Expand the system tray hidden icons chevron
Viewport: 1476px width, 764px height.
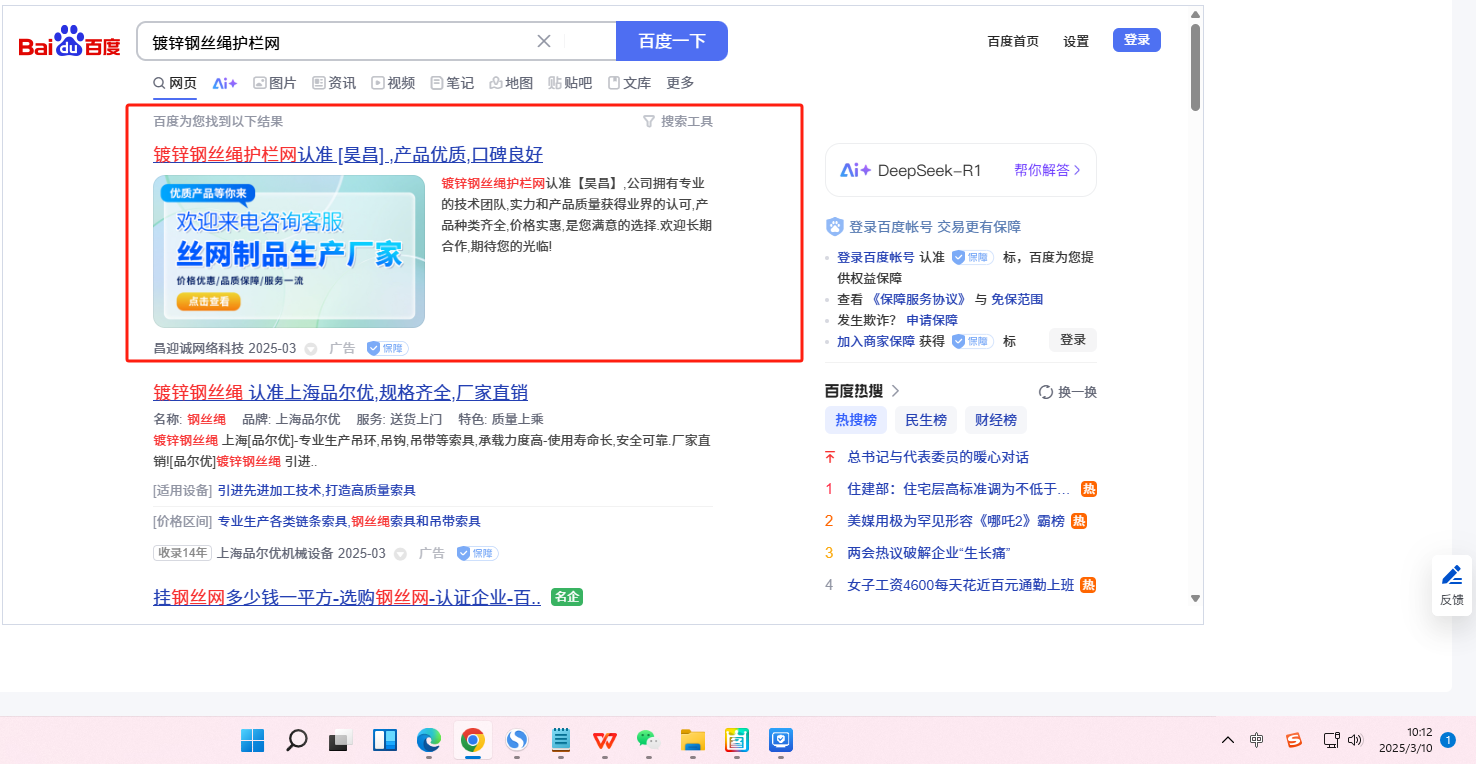[1227, 740]
